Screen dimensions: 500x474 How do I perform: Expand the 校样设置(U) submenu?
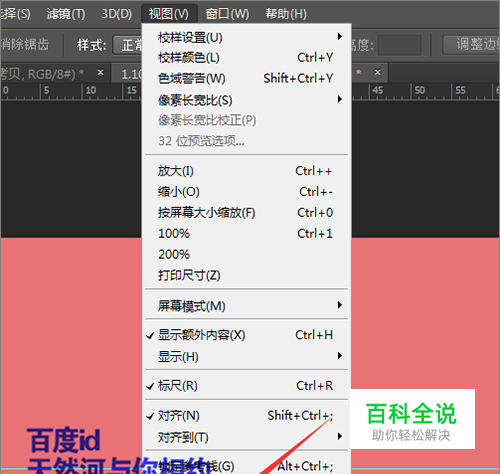click(247, 37)
